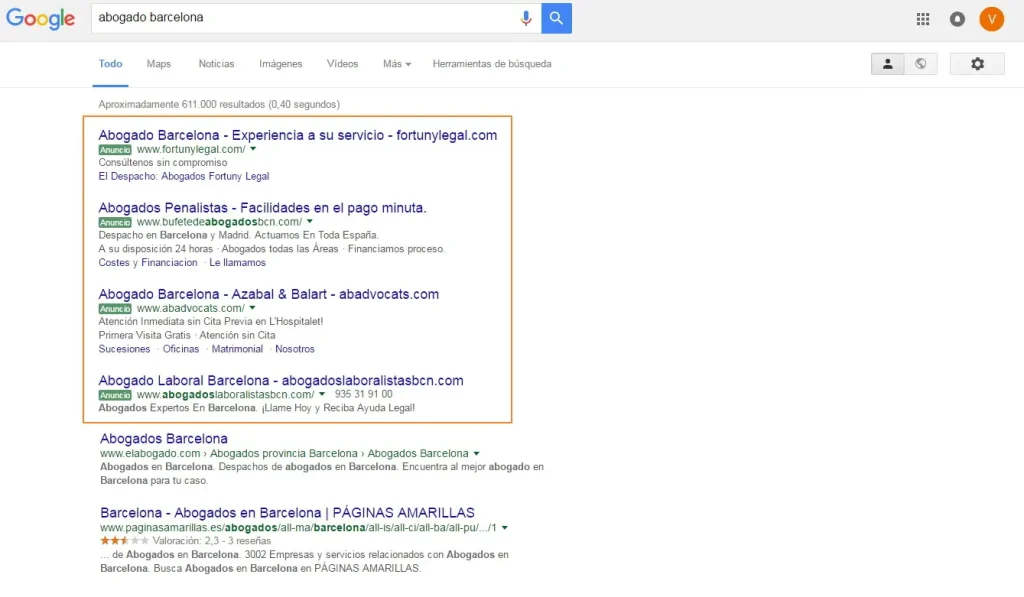1024x597 pixels.
Task: Expand arrow next to paginasamarillas.es URL
Action: pos(504,527)
